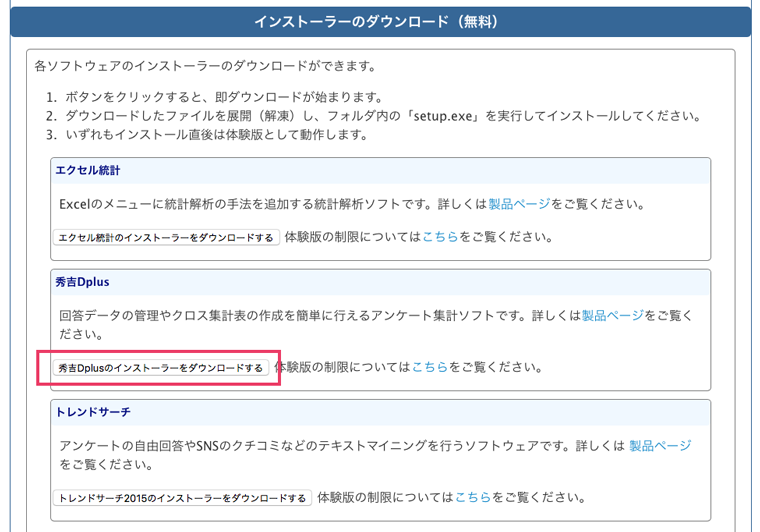Click step 1 text ボタンをクリックすると、即ダウンロードが始まります。
Image resolution: width=760 pixels, height=532 pixels.
click(224, 97)
